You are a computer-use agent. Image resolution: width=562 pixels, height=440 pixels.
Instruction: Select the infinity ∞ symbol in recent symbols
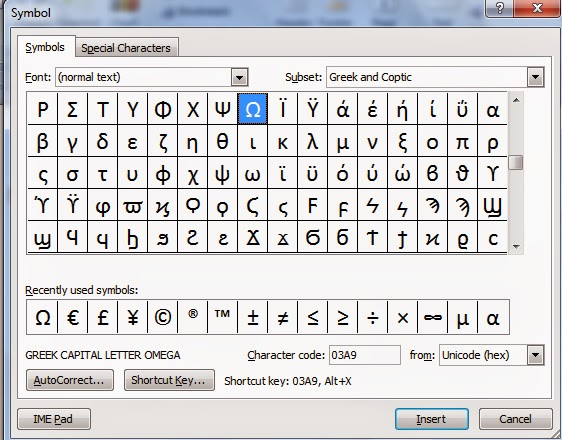[x=433, y=317]
